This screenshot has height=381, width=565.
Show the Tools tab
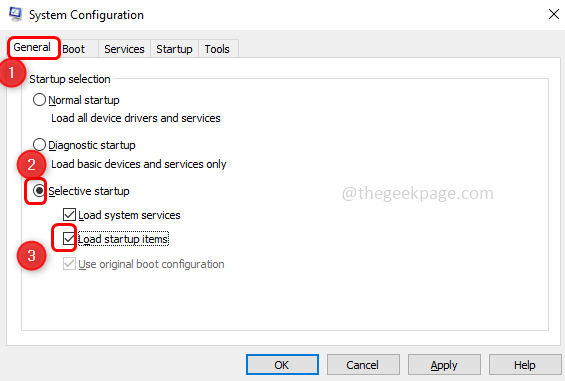click(x=217, y=49)
